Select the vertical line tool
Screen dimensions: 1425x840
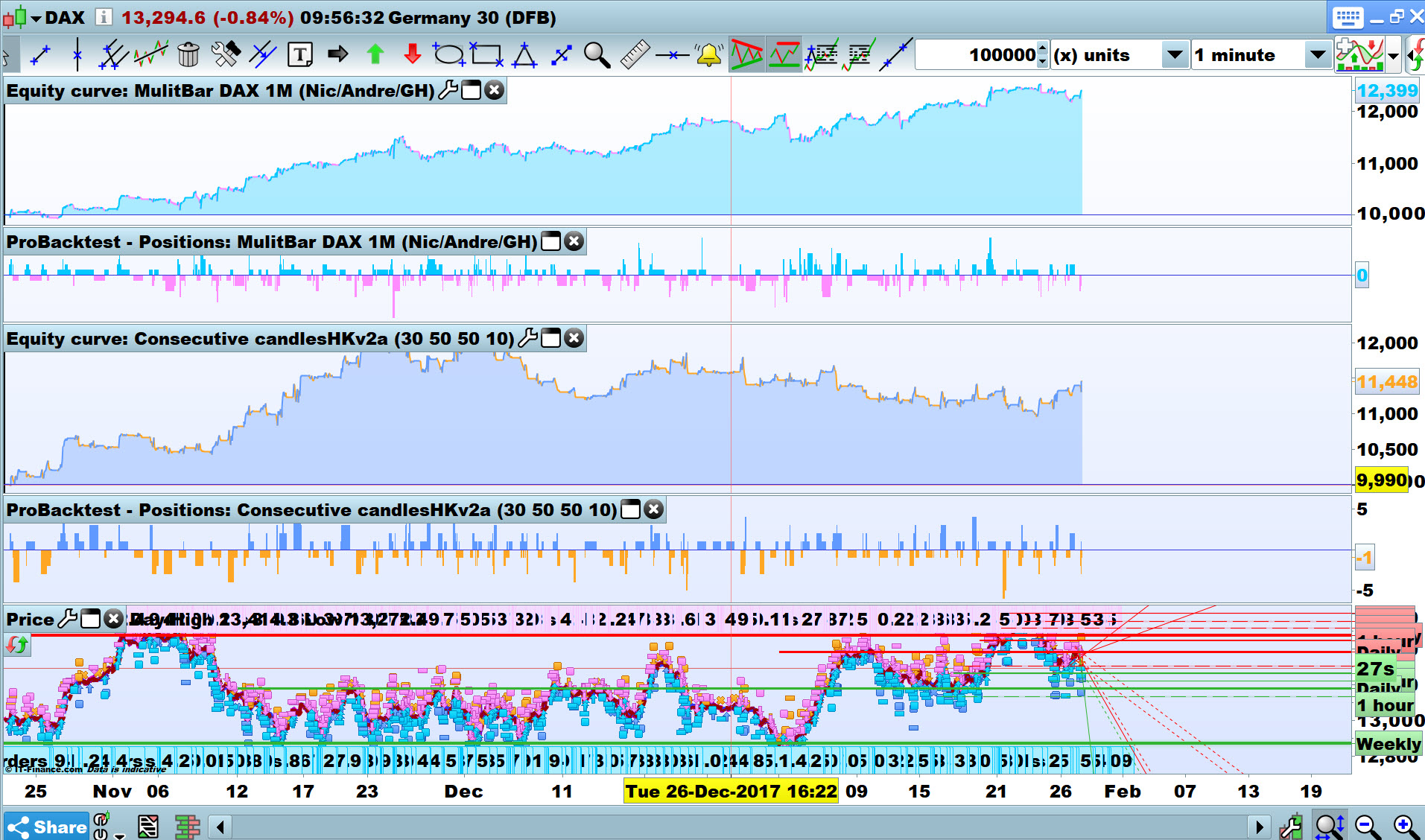tap(77, 55)
